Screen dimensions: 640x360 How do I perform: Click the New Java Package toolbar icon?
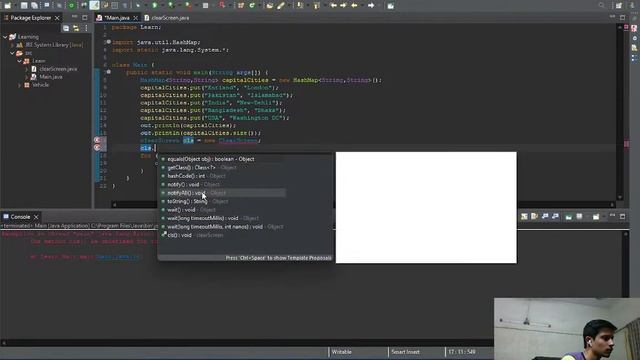click(241, 5)
